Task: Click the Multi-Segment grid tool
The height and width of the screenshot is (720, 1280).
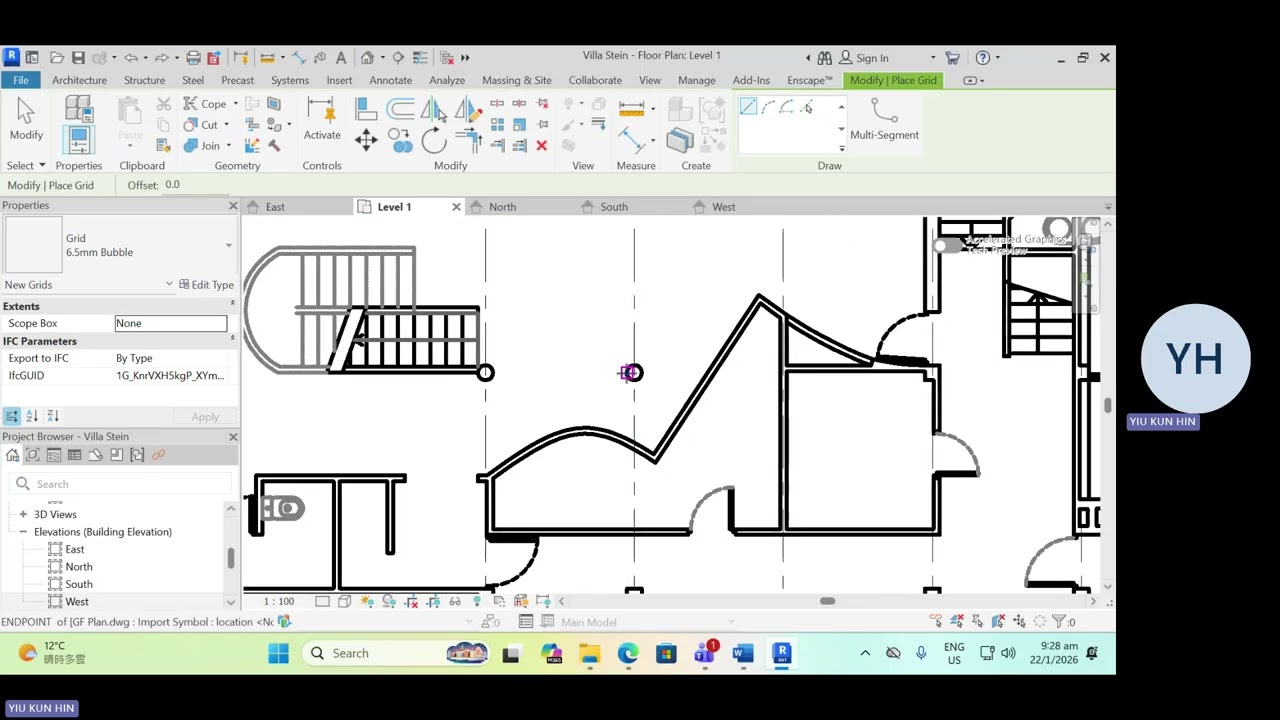Action: pos(884,119)
